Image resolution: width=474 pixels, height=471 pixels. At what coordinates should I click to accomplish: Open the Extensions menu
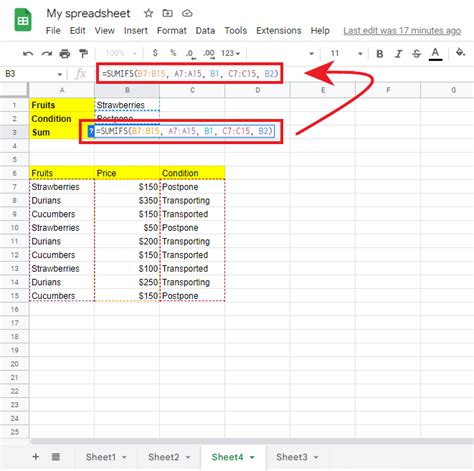(x=279, y=31)
